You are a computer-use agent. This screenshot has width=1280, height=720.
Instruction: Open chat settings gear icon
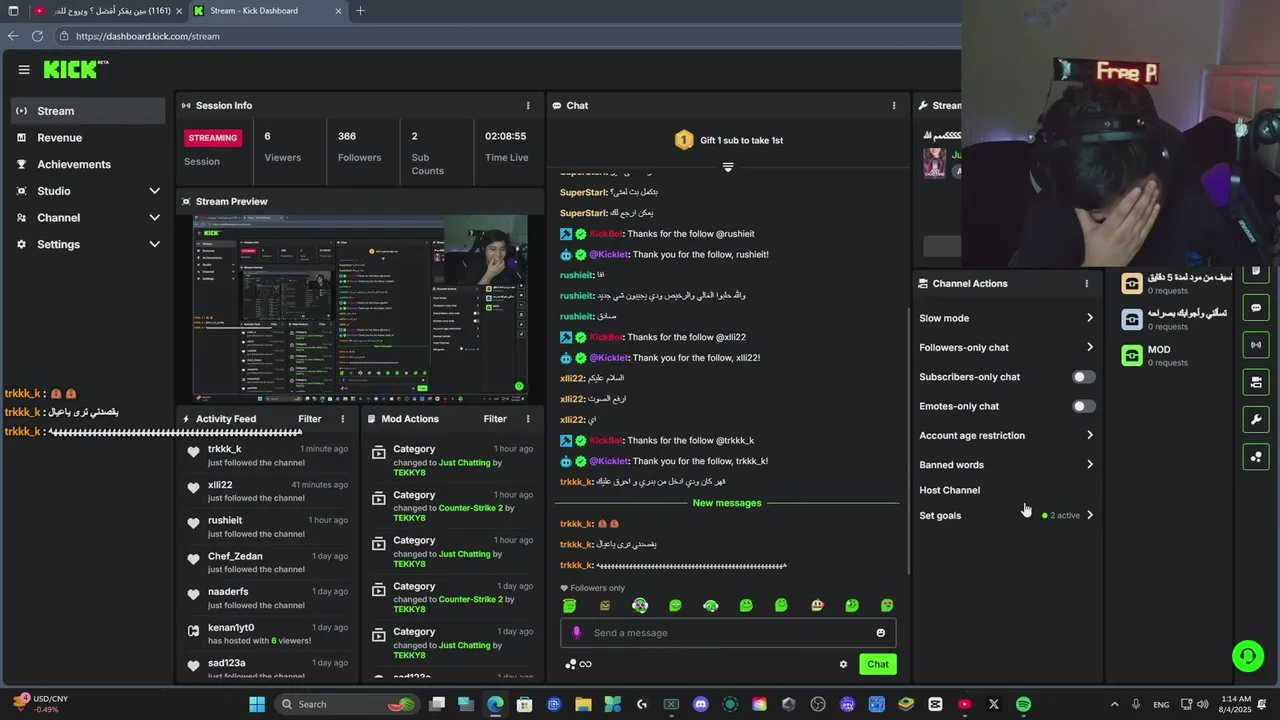(843, 664)
